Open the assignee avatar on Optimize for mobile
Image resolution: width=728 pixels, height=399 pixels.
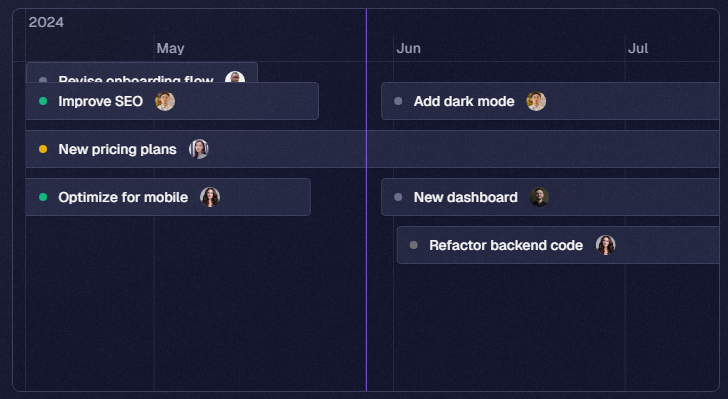pyautogui.click(x=210, y=197)
